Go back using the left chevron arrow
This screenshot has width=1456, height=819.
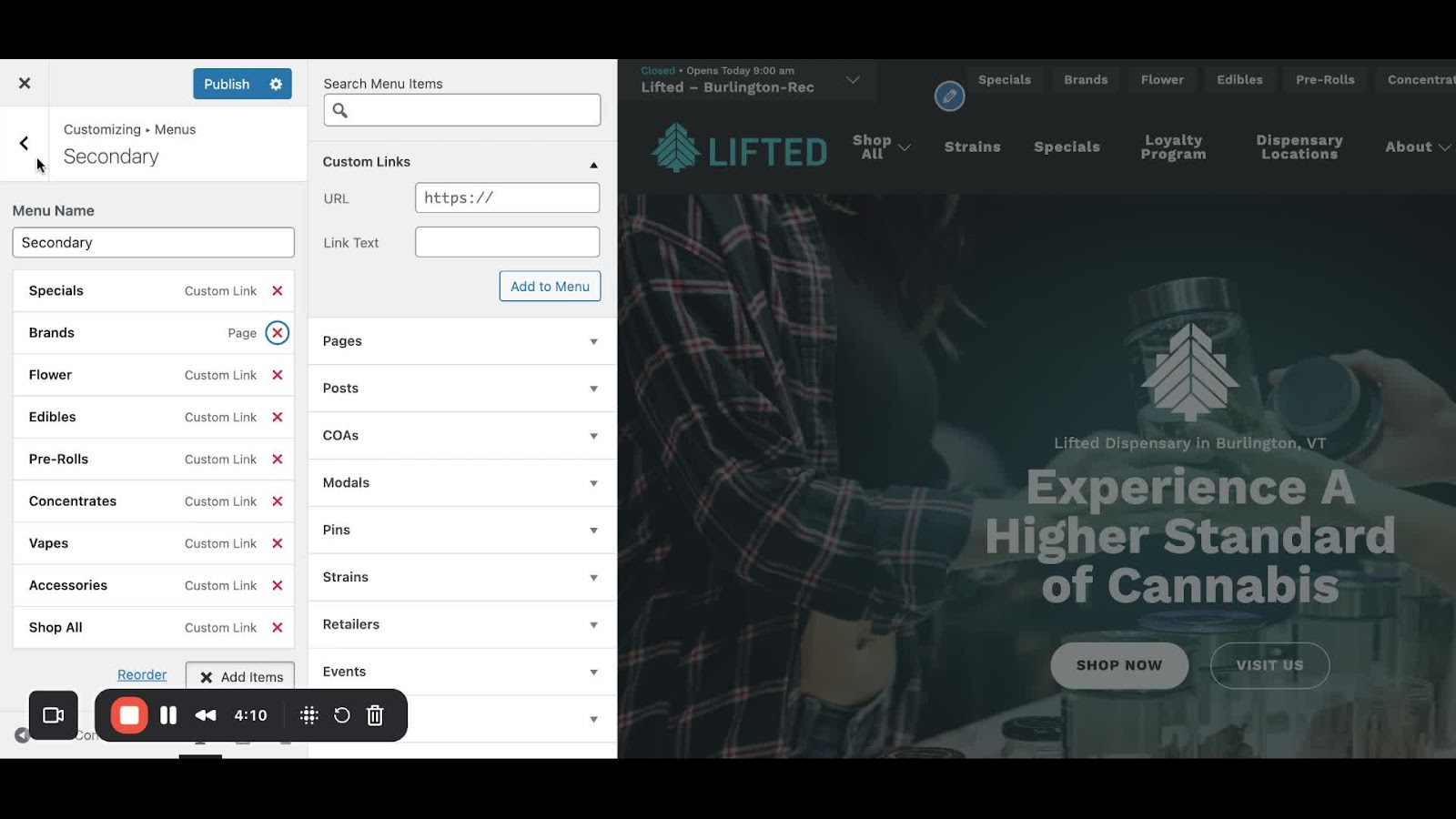tap(24, 143)
